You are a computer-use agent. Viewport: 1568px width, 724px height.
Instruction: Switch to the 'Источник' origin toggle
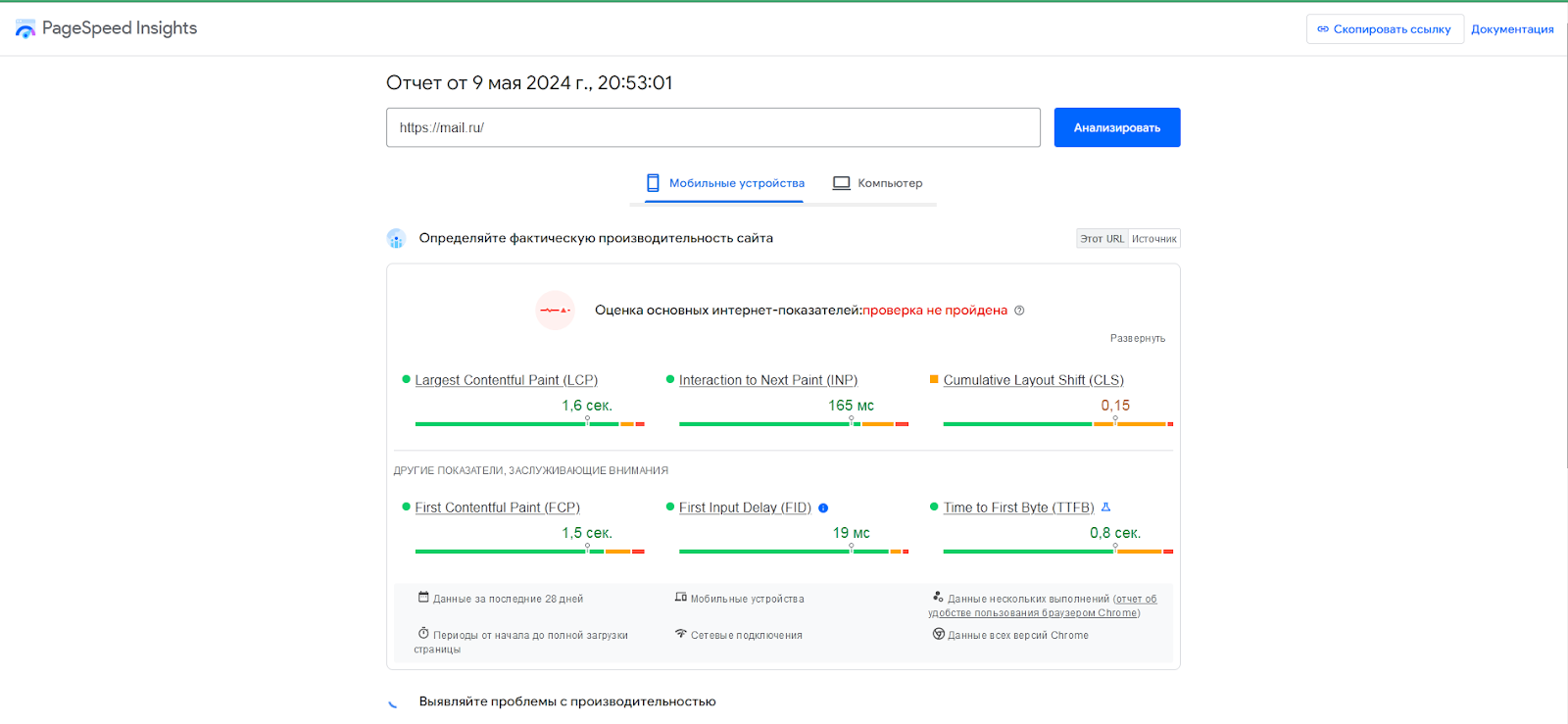1153,239
